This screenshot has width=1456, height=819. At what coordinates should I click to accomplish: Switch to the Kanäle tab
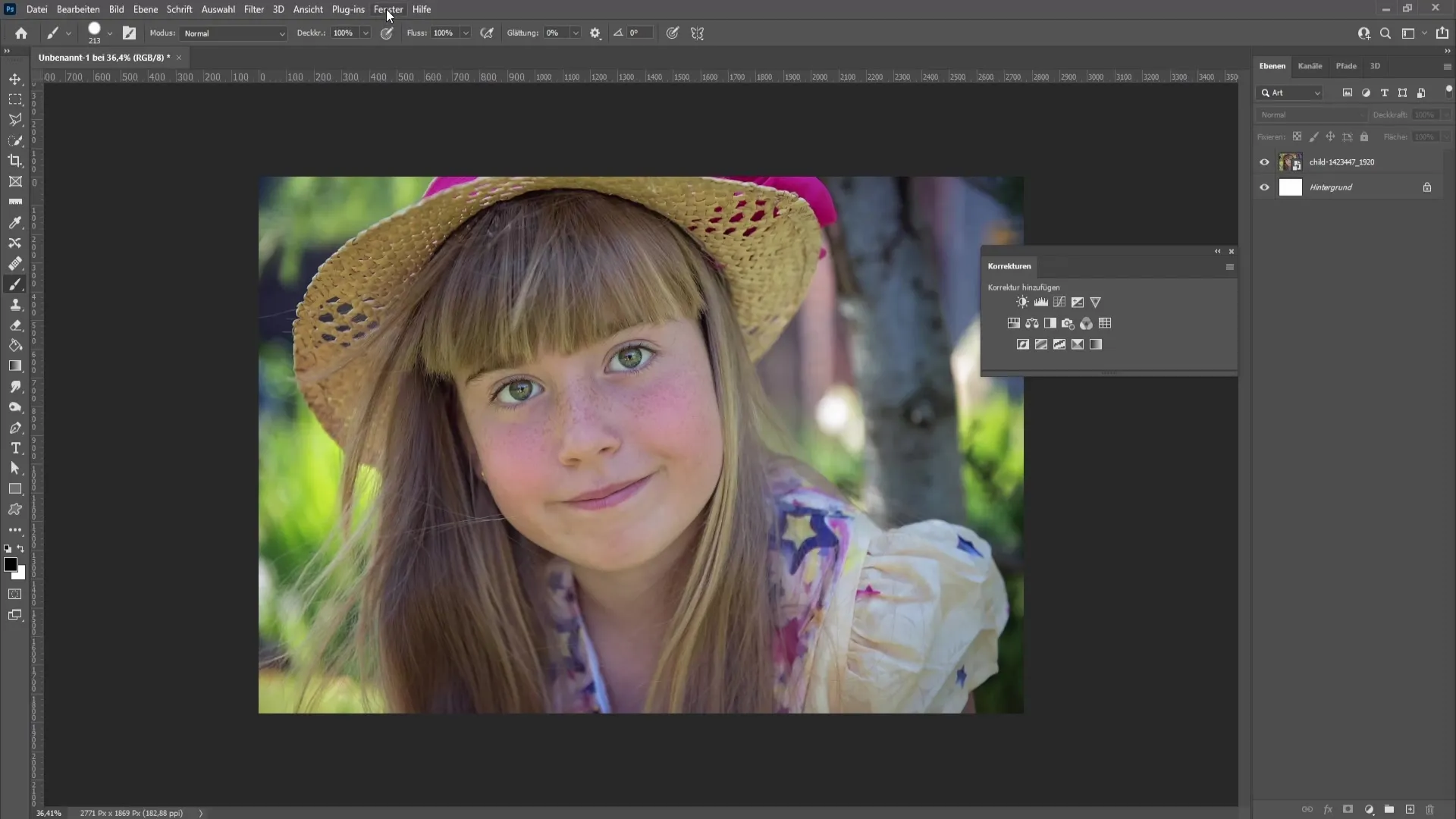click(x=1310, y=66)
